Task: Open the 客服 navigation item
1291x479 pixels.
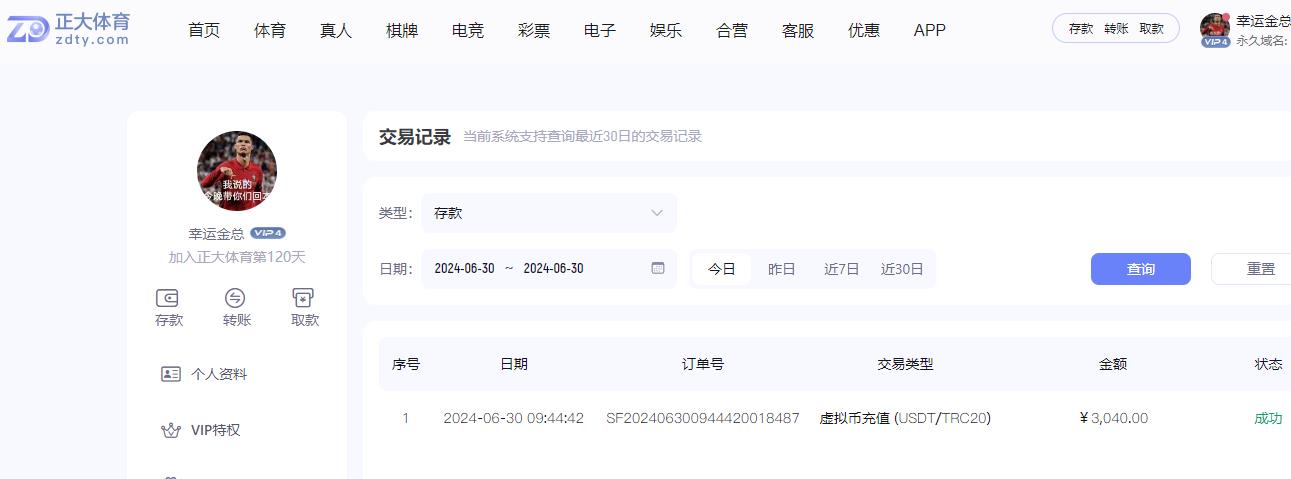Action: [x=798, y=30]
